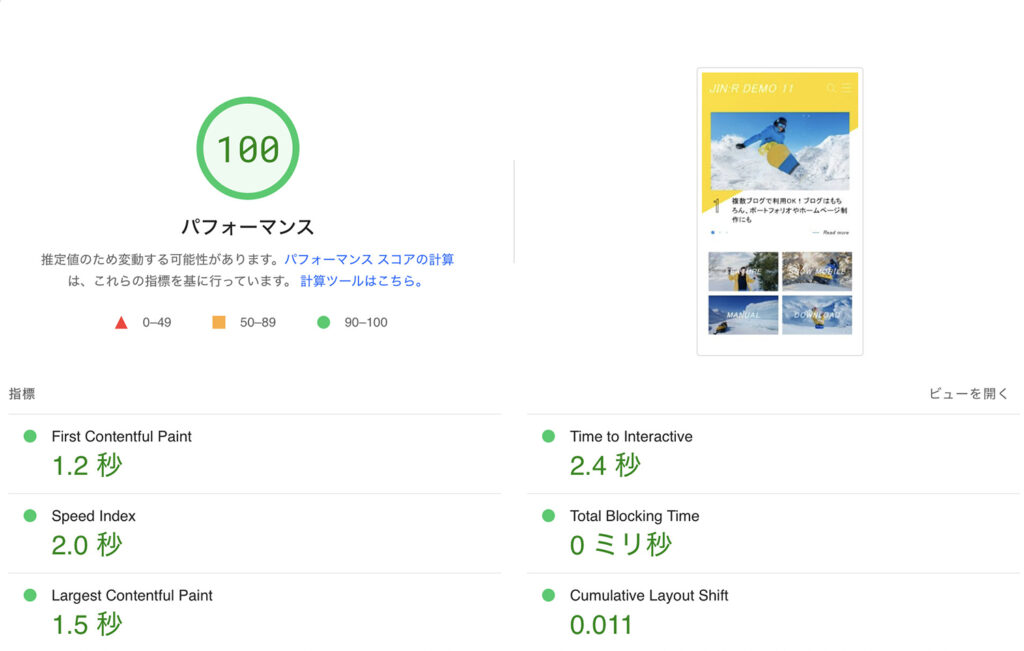Expand the metrics view via ビューを開く

[x=968, y=394]
